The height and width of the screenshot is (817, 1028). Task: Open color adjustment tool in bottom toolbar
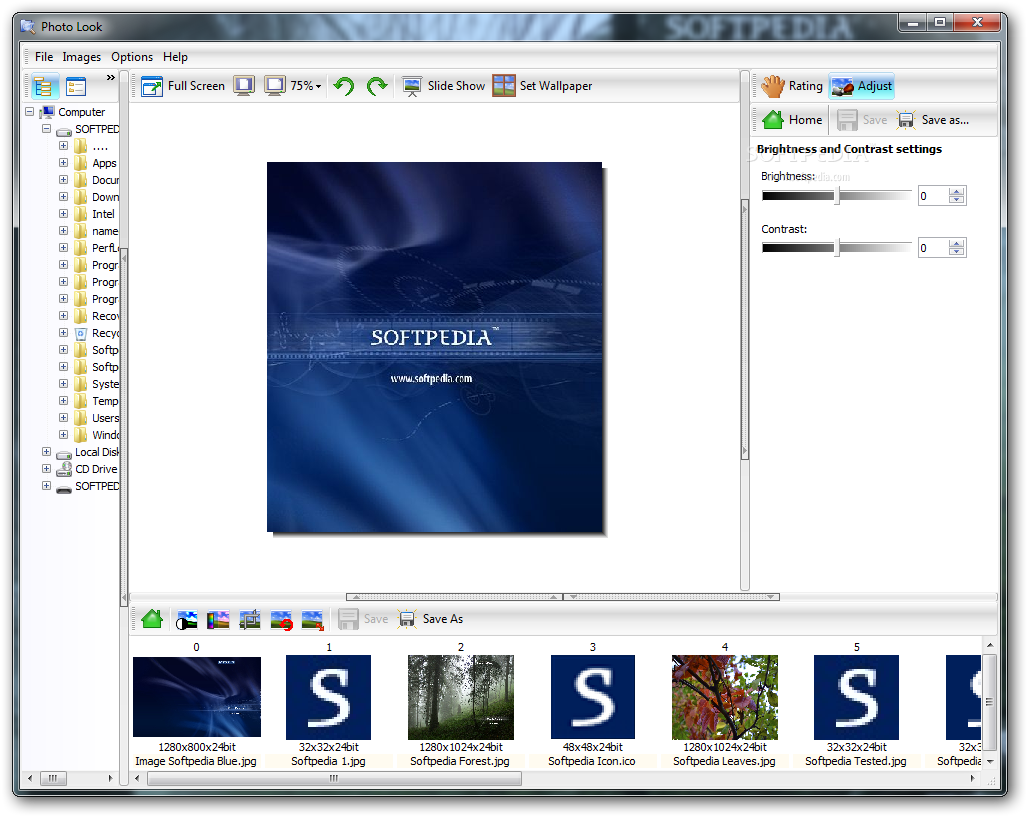(x=218, y=619)
